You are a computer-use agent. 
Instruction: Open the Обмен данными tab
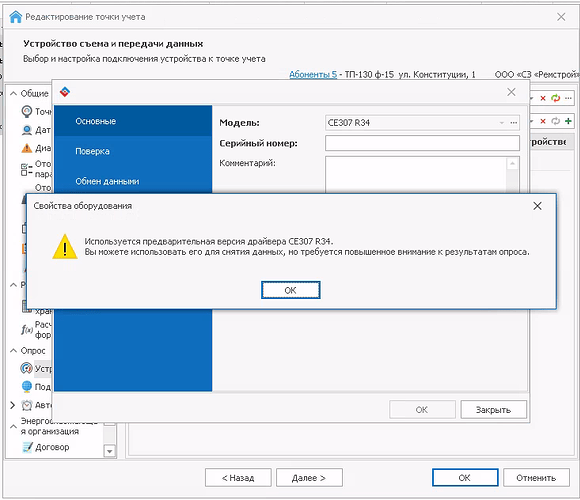coord(133,181)
